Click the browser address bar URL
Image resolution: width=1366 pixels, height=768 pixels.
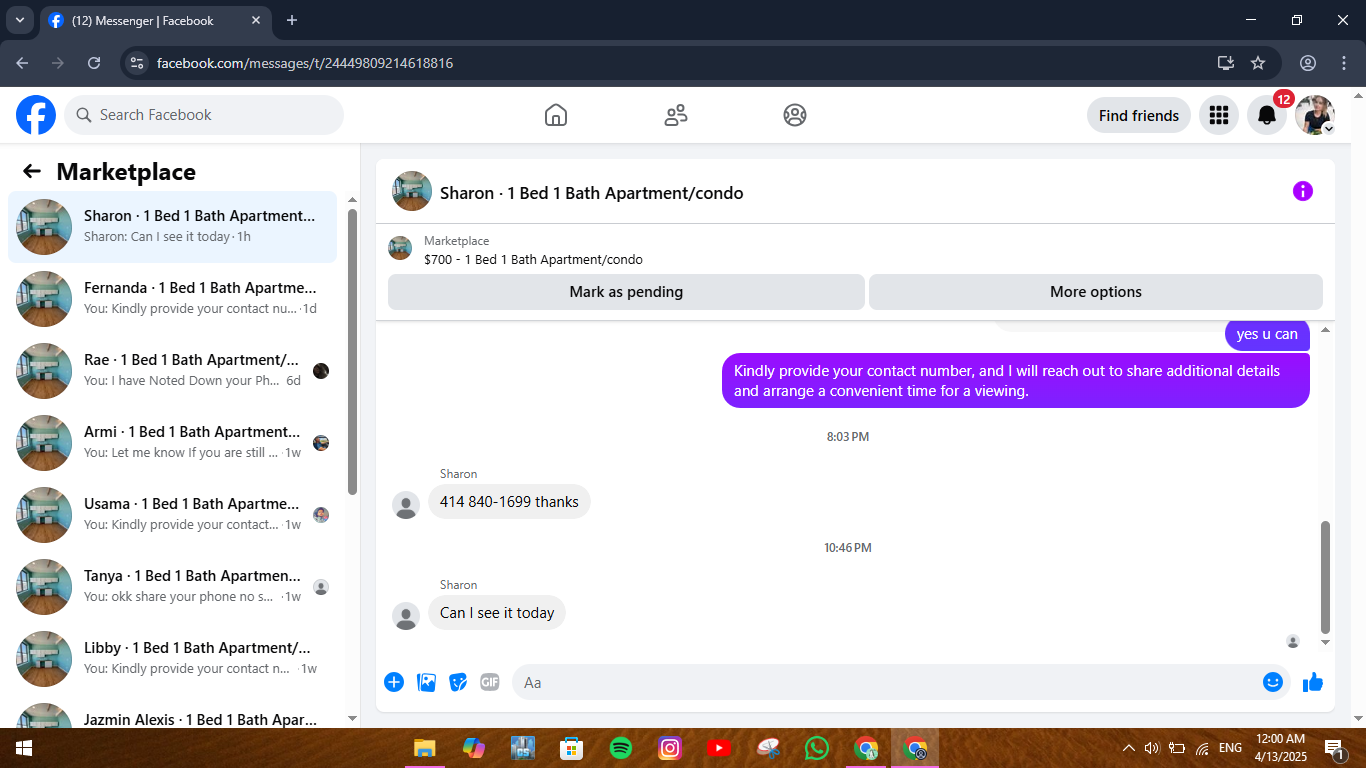pyautogui.click(x=305, y=63)
